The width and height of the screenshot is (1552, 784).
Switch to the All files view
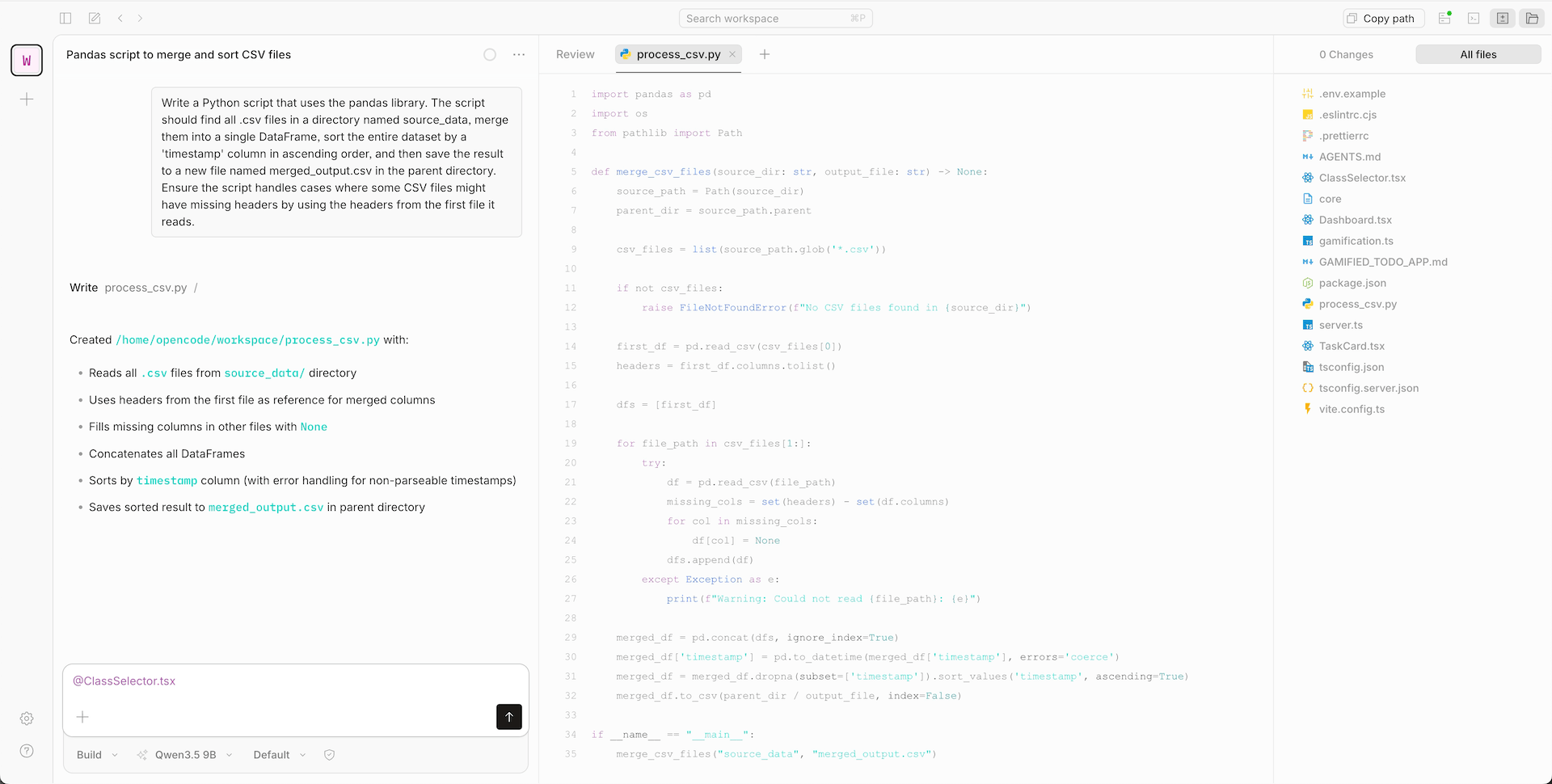coord(1478,54)
